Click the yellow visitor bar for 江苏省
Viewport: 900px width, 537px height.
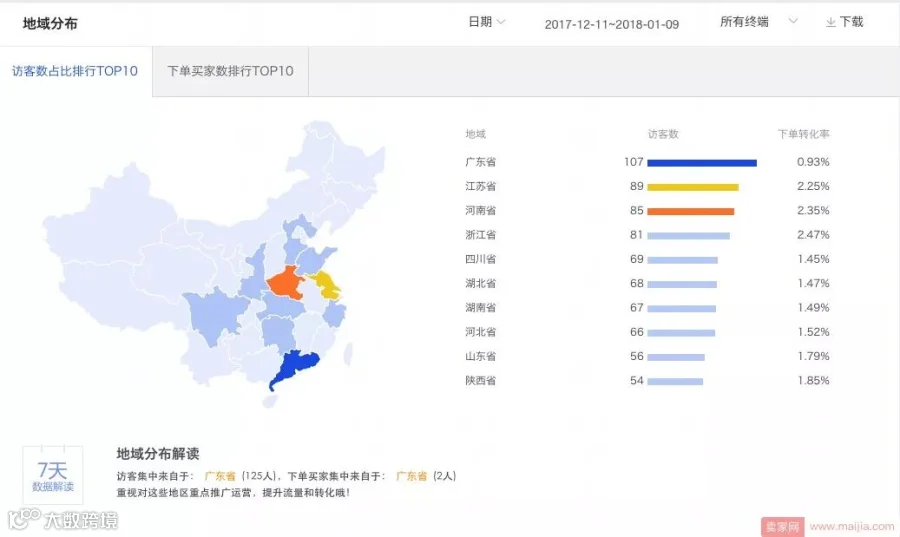coord(693,187)
